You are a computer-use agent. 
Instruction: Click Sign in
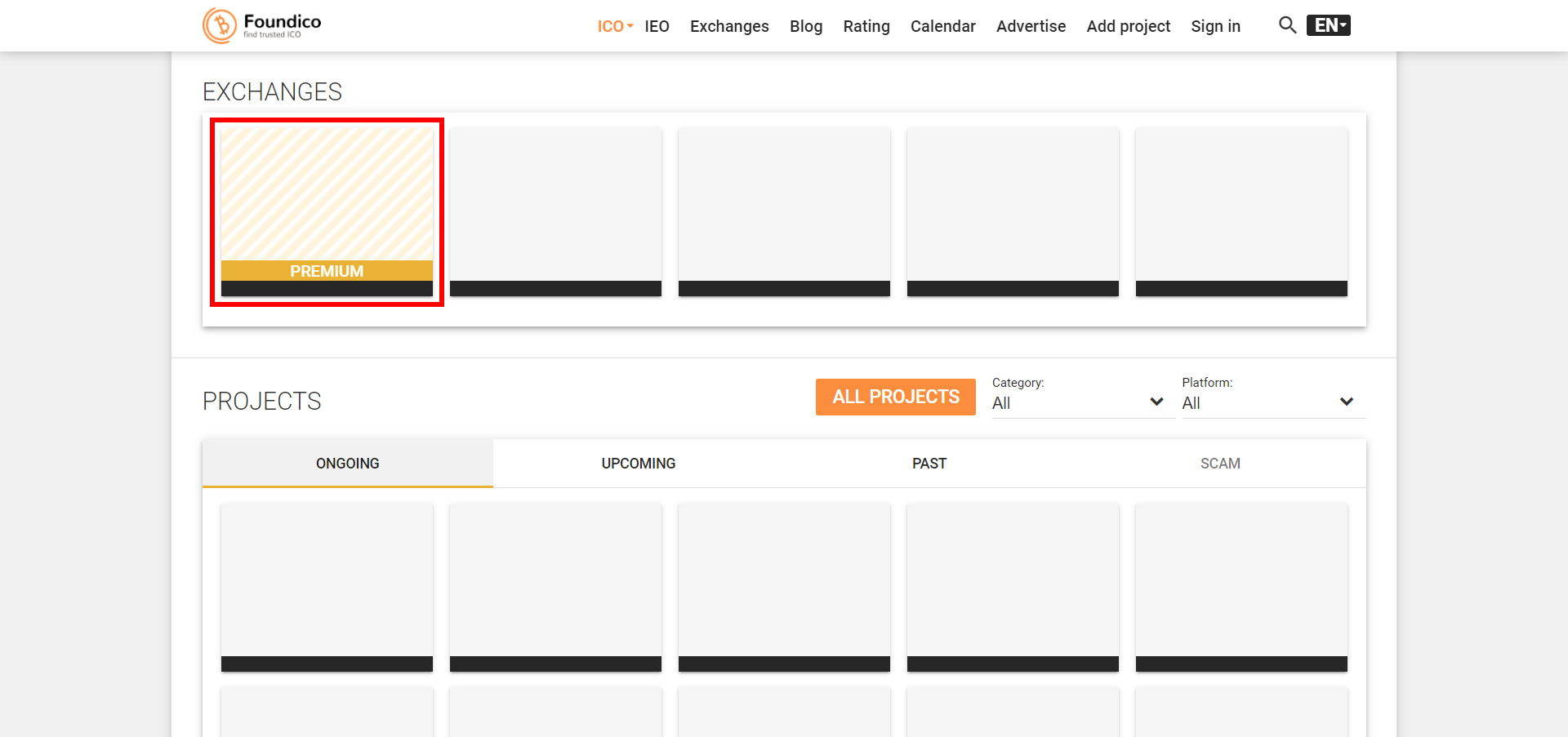click(x=1215, y=26)
